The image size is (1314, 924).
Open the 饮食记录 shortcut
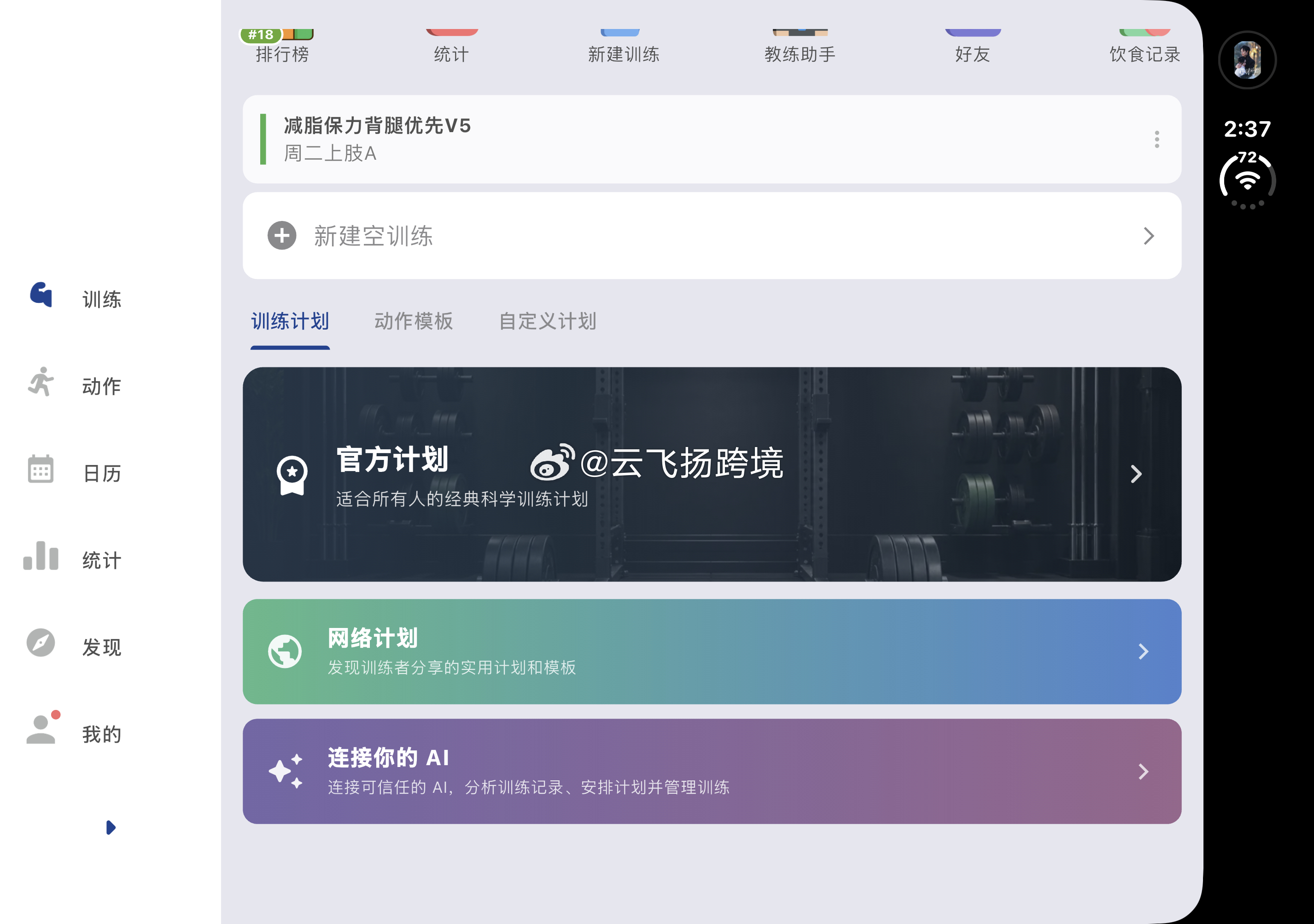pyautogui.click(x=1145, y=46)
